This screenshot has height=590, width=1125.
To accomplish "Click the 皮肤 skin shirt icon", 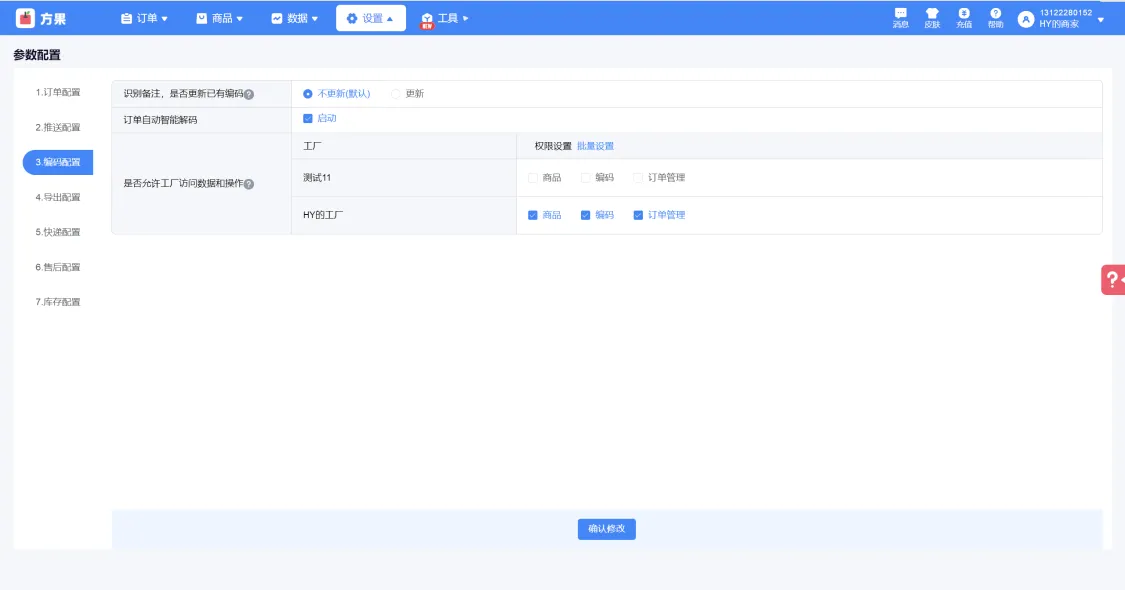I will coord(932,14).
